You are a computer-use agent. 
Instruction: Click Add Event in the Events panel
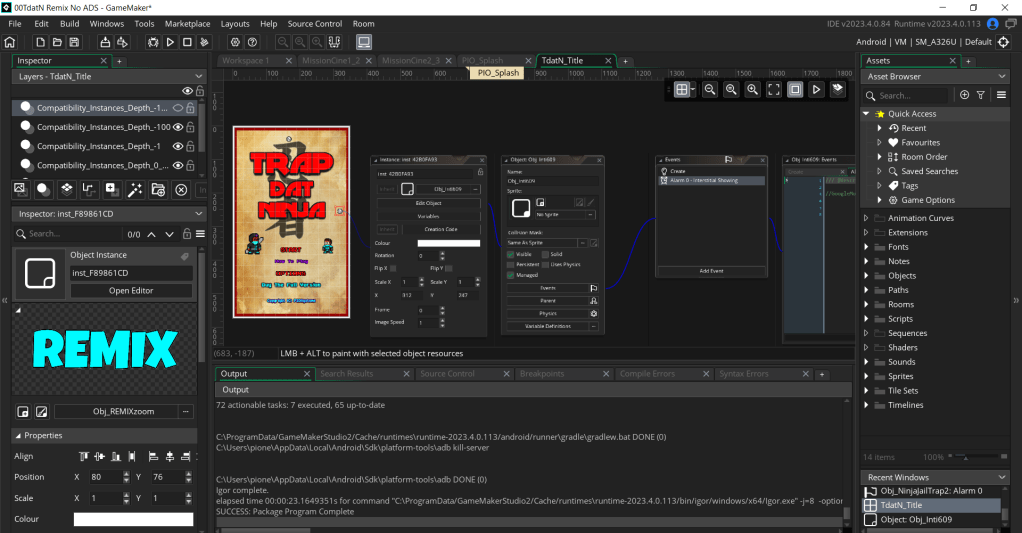coord(711,271)
